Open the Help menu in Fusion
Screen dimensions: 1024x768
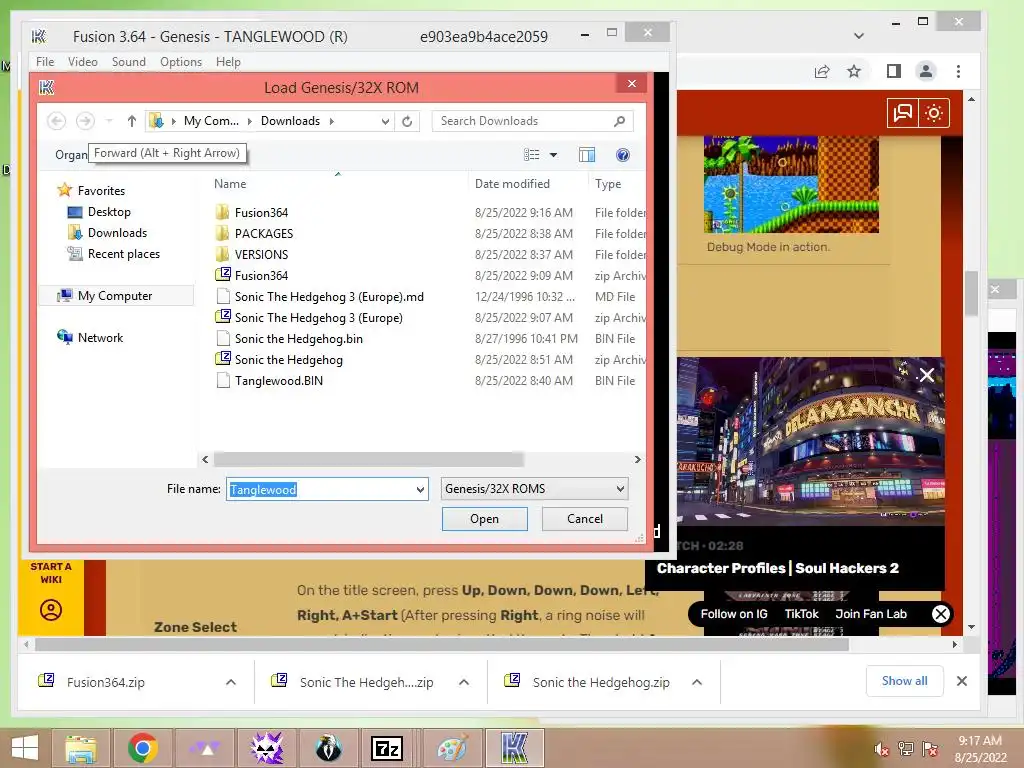(229, 62)
